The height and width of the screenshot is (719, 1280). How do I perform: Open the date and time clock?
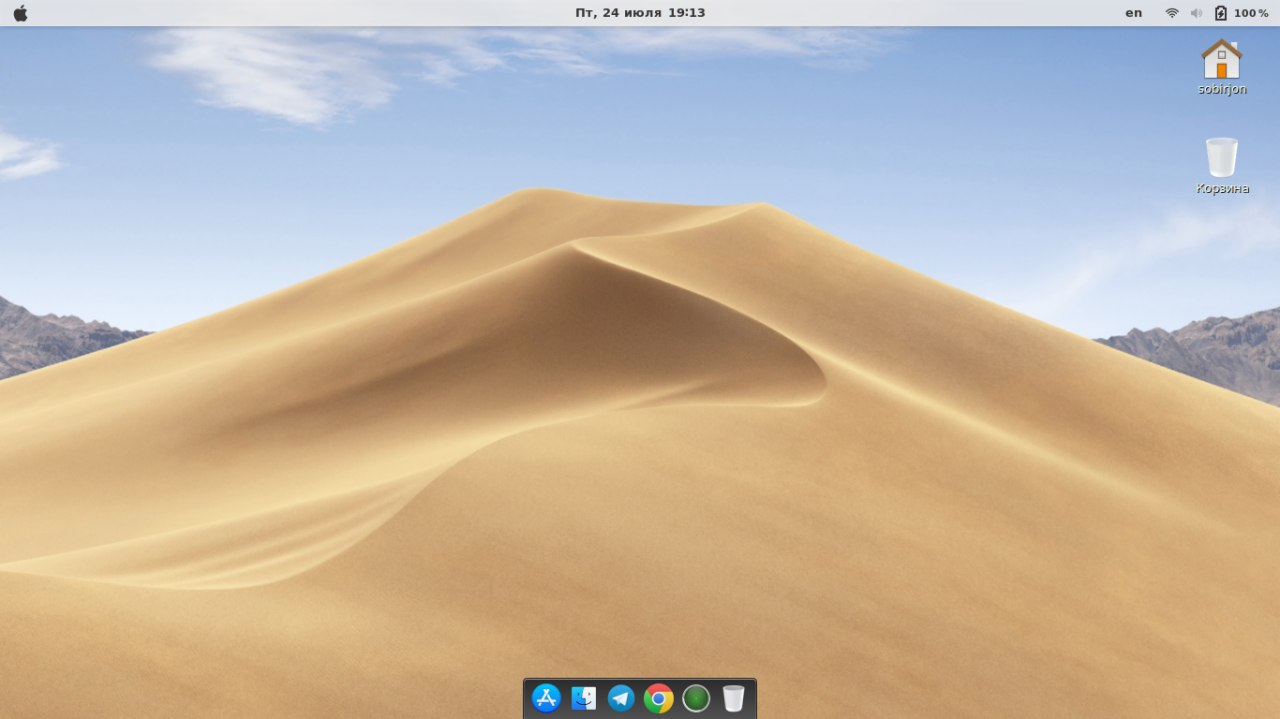(640, 13)
